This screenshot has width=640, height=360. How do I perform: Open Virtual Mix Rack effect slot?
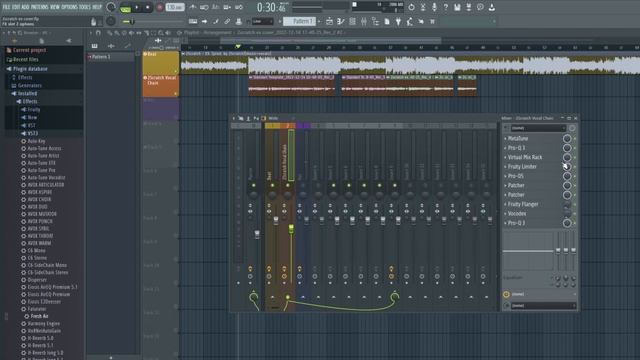pos(525,158)
